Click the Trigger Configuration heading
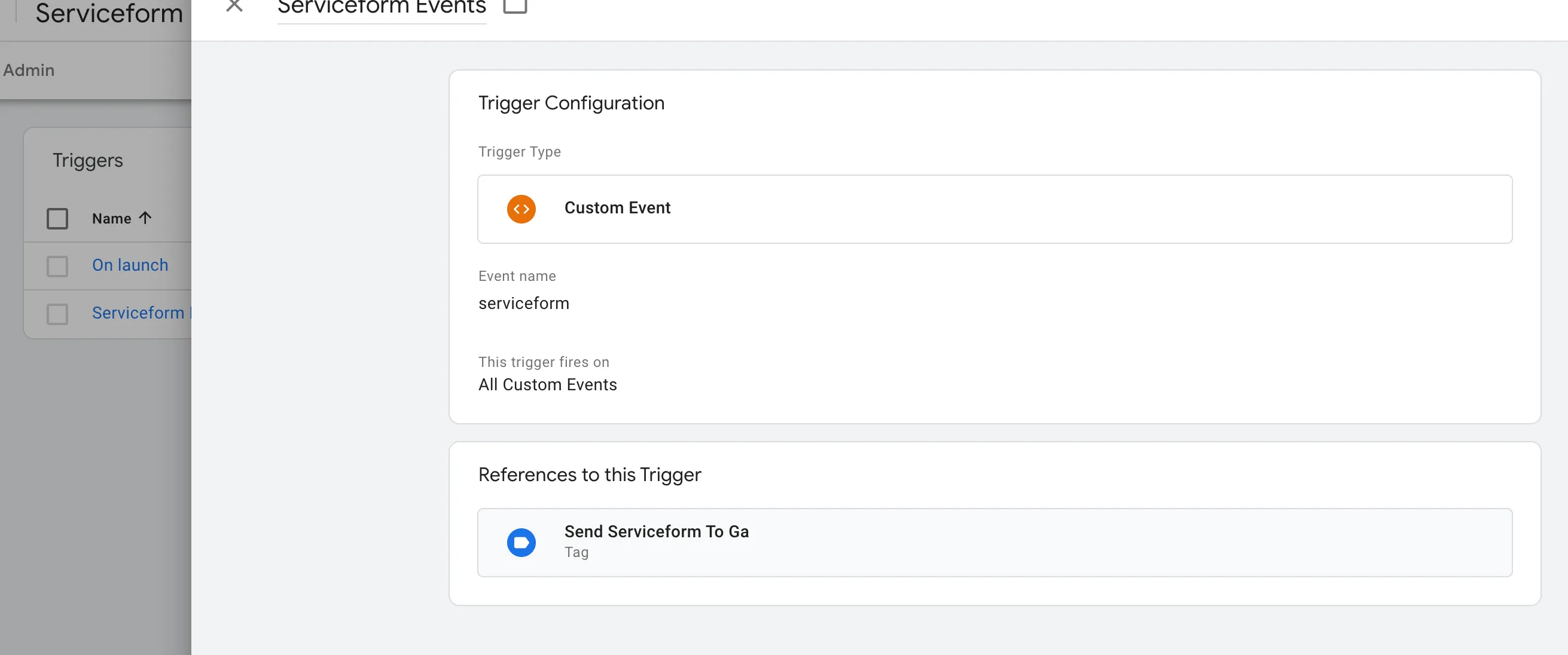The width and height of the screenshot is (1568, 655). 571,103
